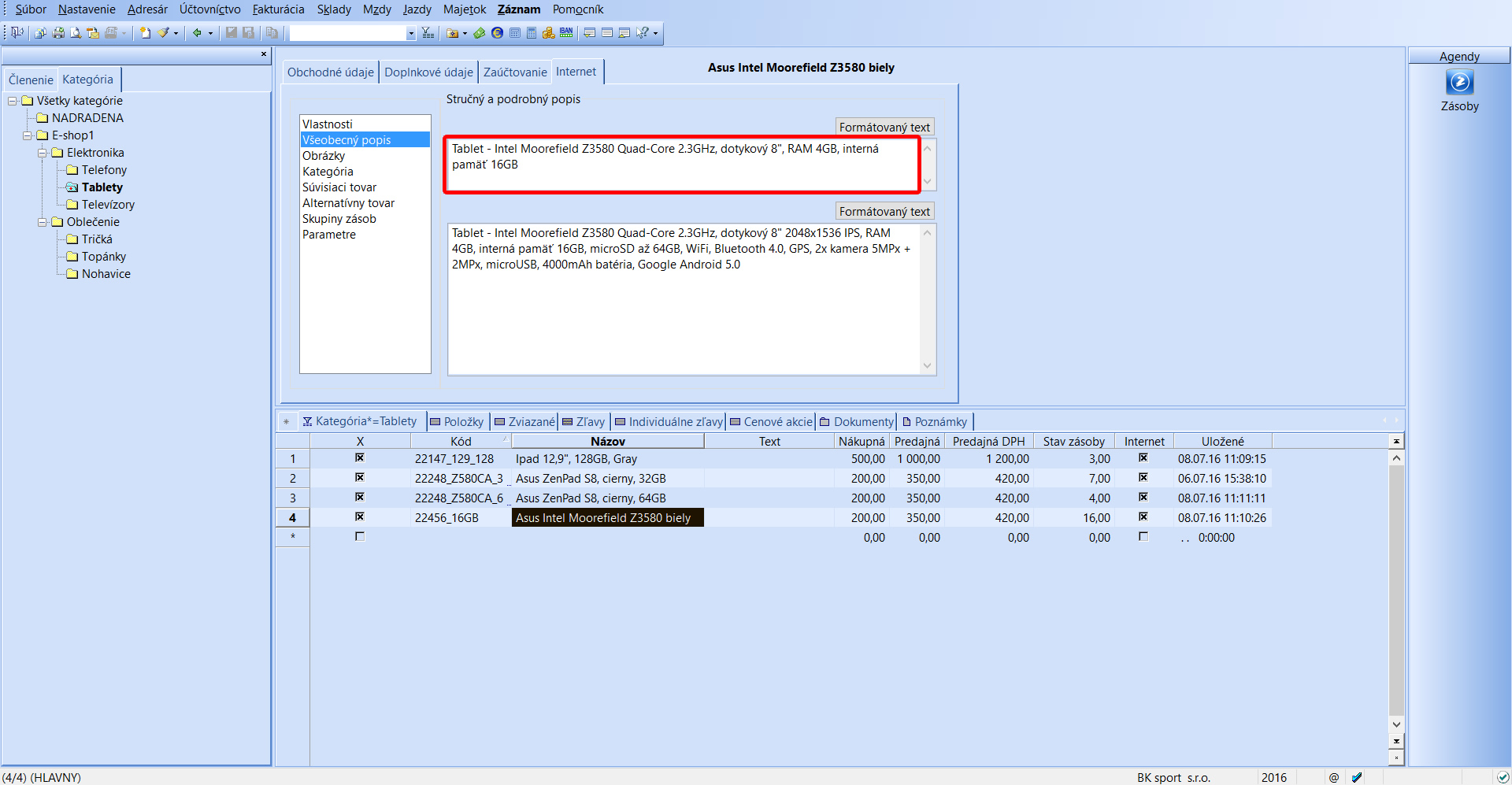The height and width of the screenshot is (785, 1512).
Task: Click the filter funnel icon
Action: pyautogui.click(x=428, y=32)
